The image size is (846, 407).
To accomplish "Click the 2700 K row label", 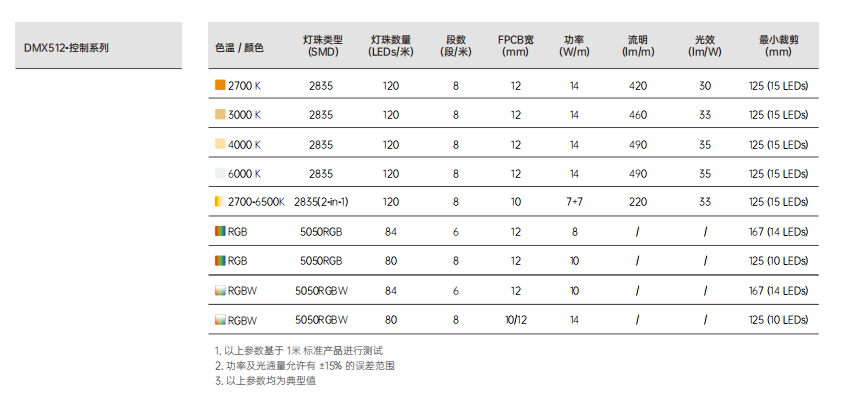I will pos(244,85).
